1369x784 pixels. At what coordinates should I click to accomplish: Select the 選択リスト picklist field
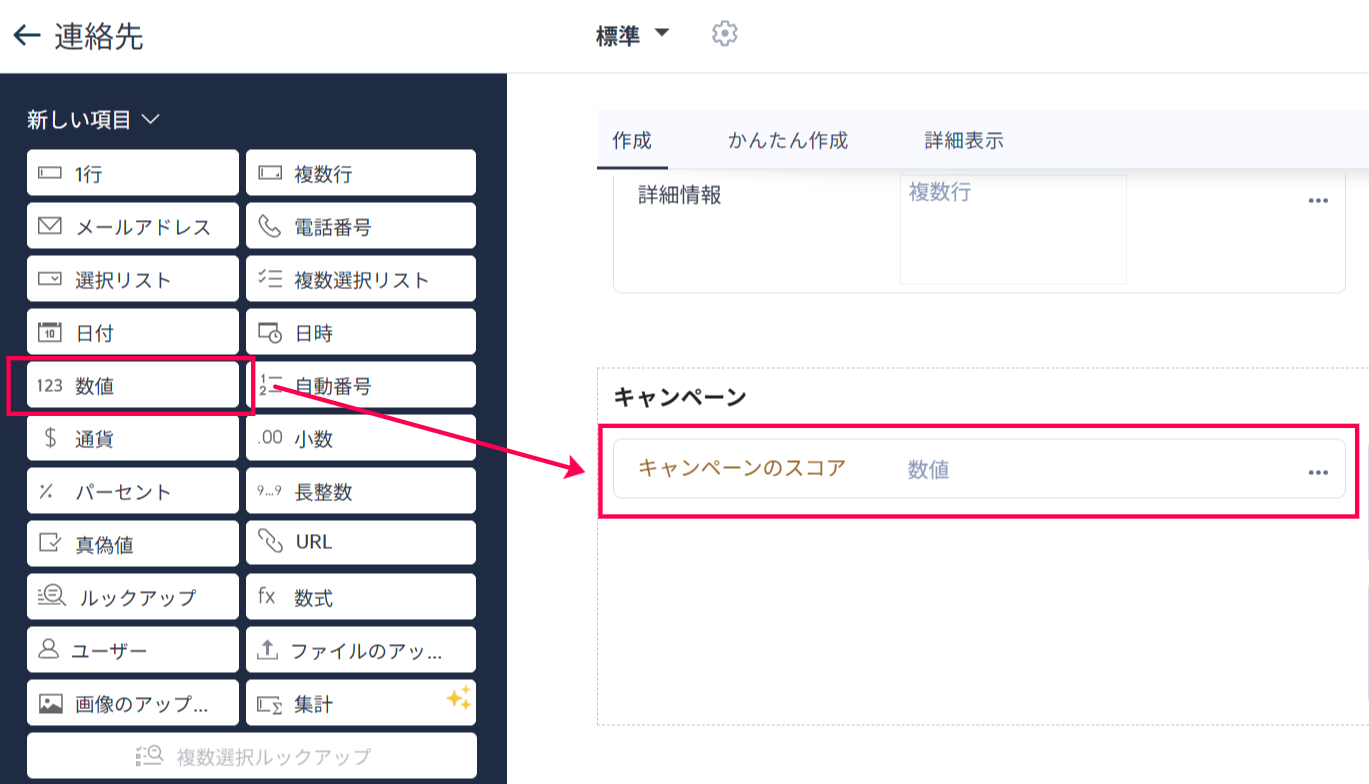pyautogui.click(x=132, y=280)
